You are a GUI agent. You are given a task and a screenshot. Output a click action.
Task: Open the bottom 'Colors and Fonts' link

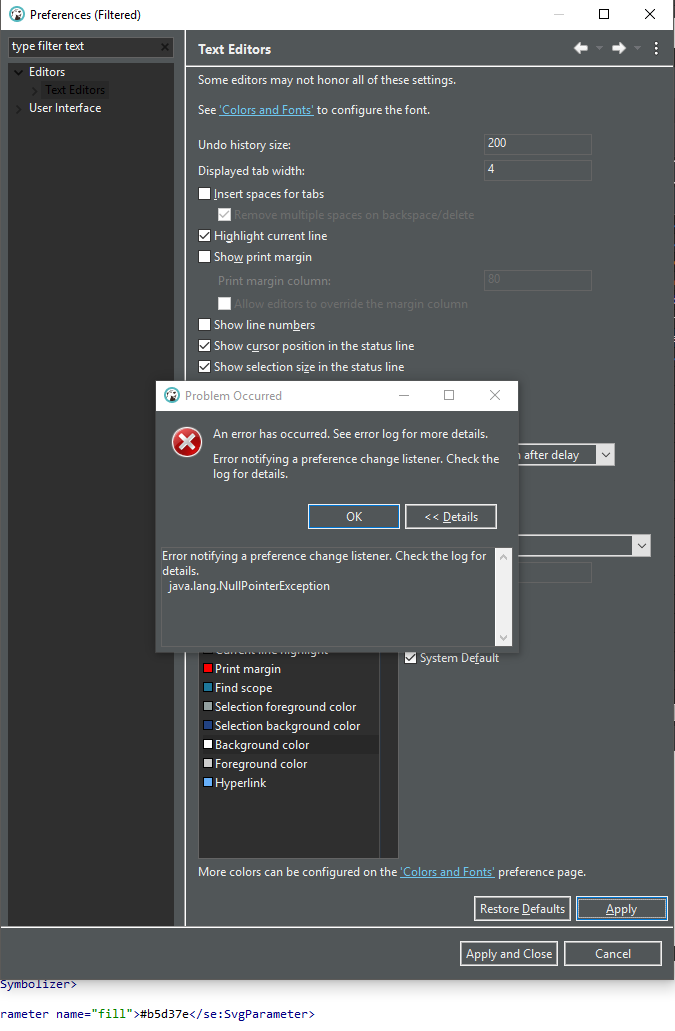pyautogui.click(x=448, y=872)
